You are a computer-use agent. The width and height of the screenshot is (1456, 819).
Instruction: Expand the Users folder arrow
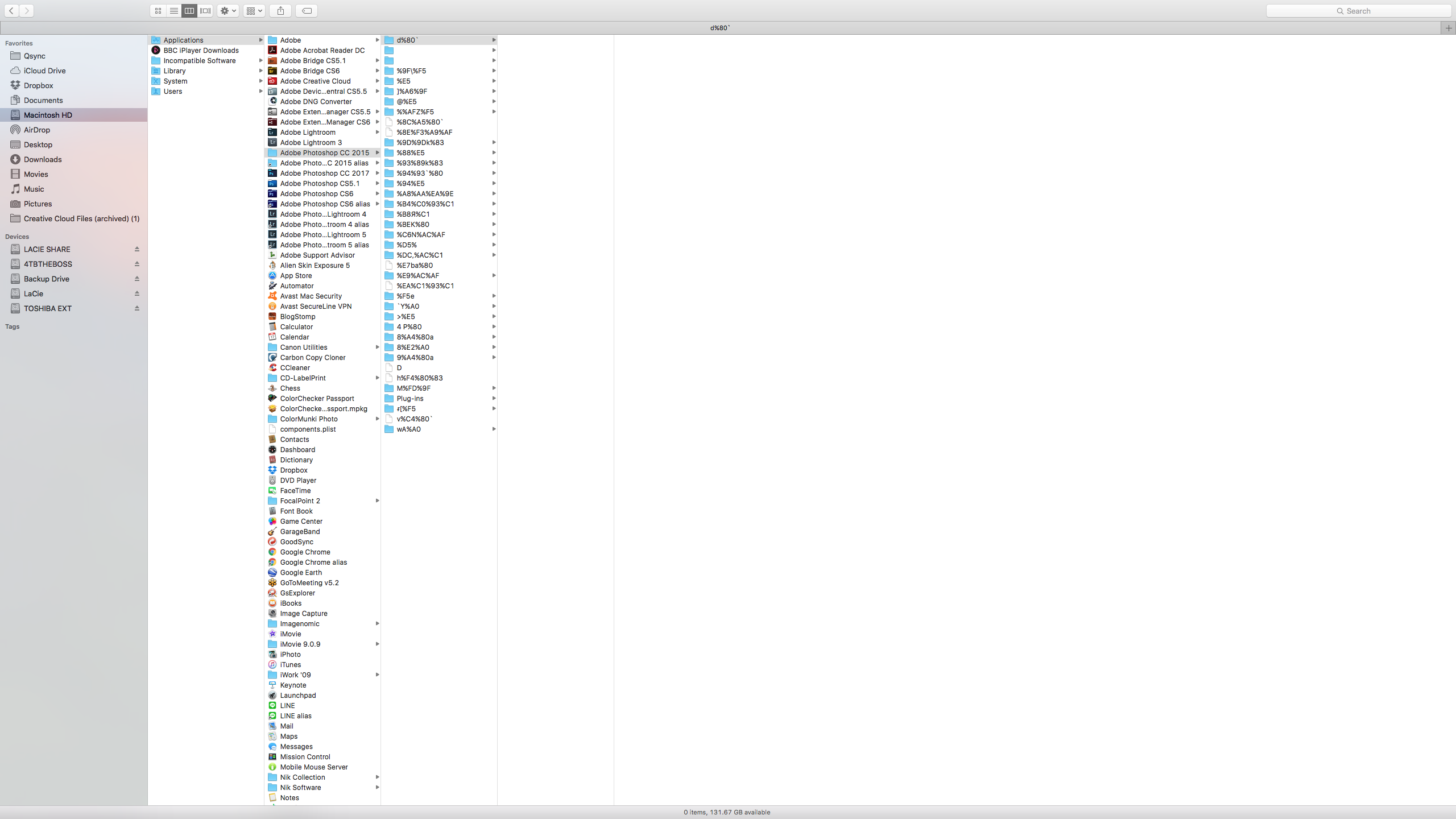(x=260, y=91)
